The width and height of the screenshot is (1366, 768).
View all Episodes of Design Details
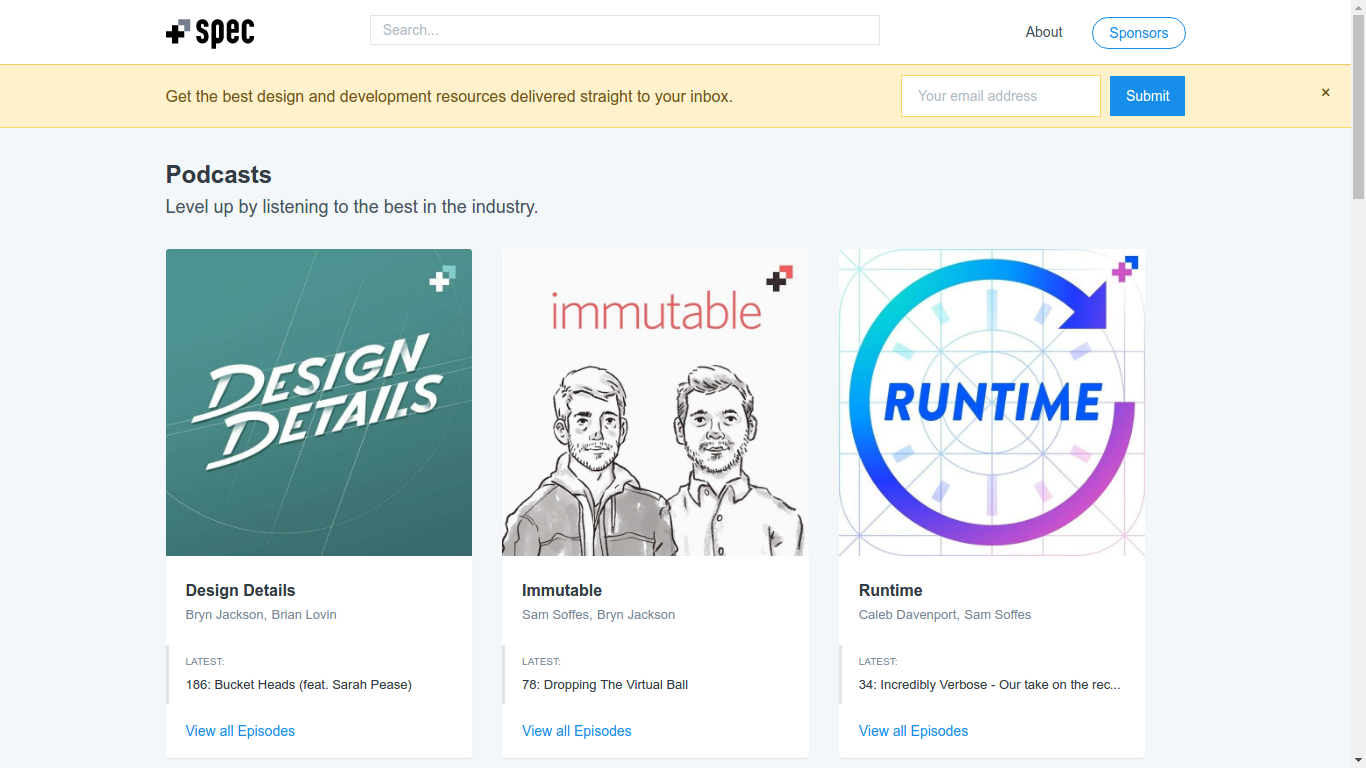click(240, 731)
